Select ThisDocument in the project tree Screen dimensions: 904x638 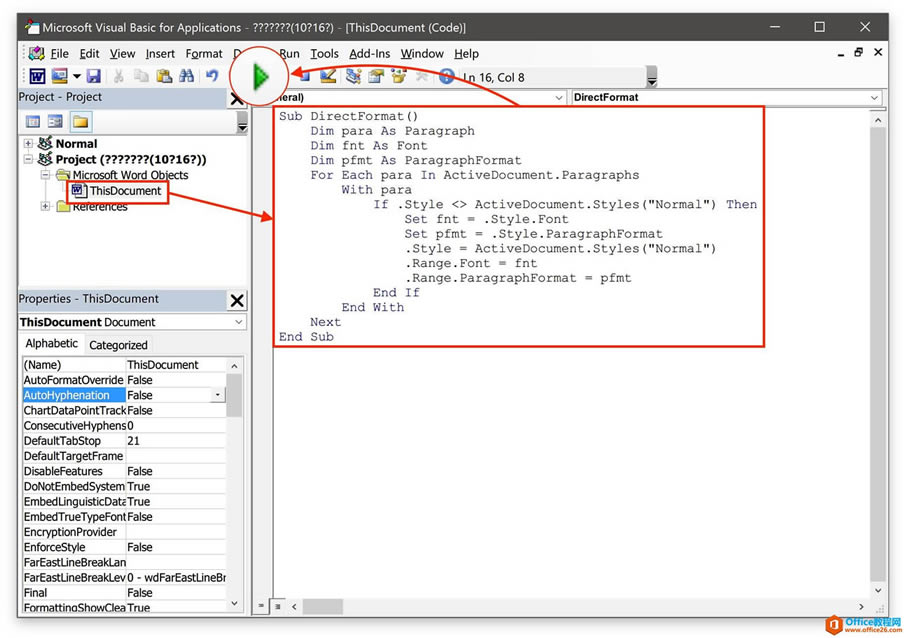coord(125,191)
